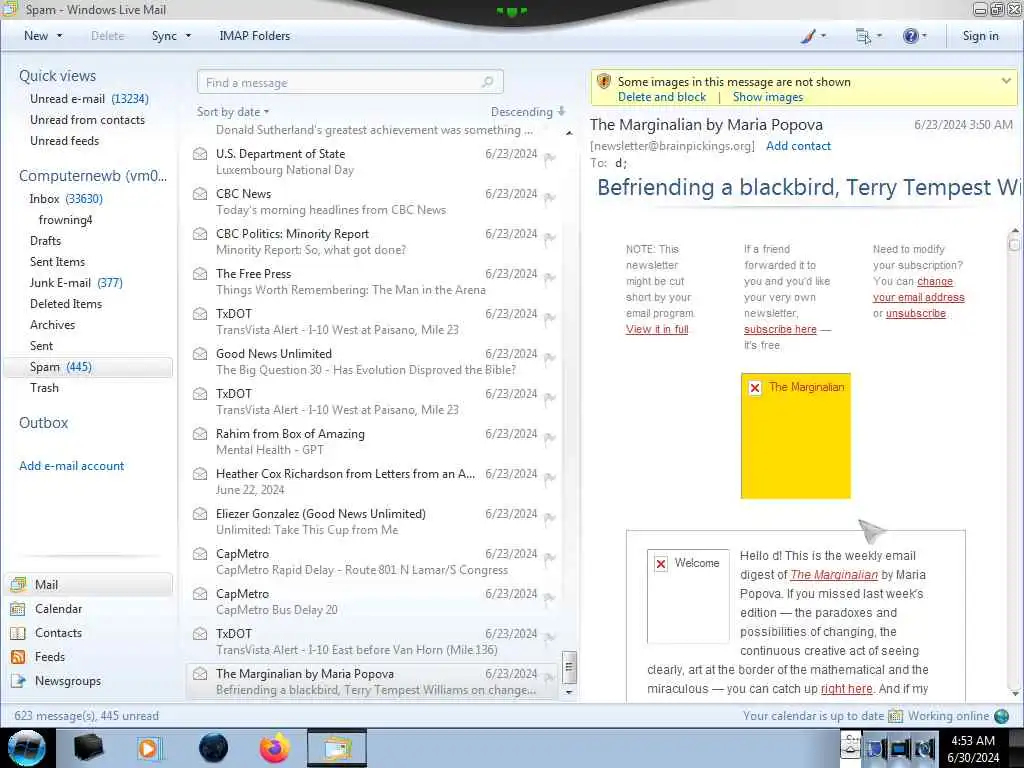This screenshot has height=768, width=1024.
Task: Toggle flag on Good News Unlimited message
Action: click(x=550, y=358)
